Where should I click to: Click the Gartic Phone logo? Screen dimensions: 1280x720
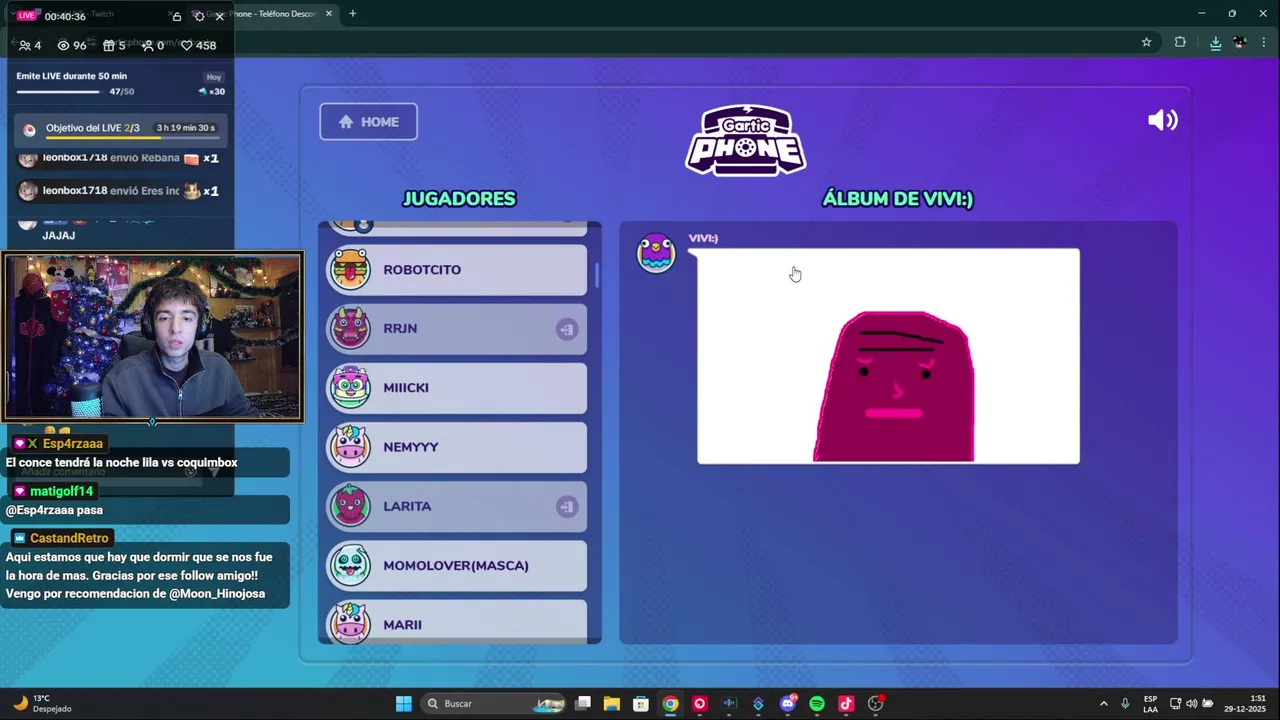coord(745,140)
